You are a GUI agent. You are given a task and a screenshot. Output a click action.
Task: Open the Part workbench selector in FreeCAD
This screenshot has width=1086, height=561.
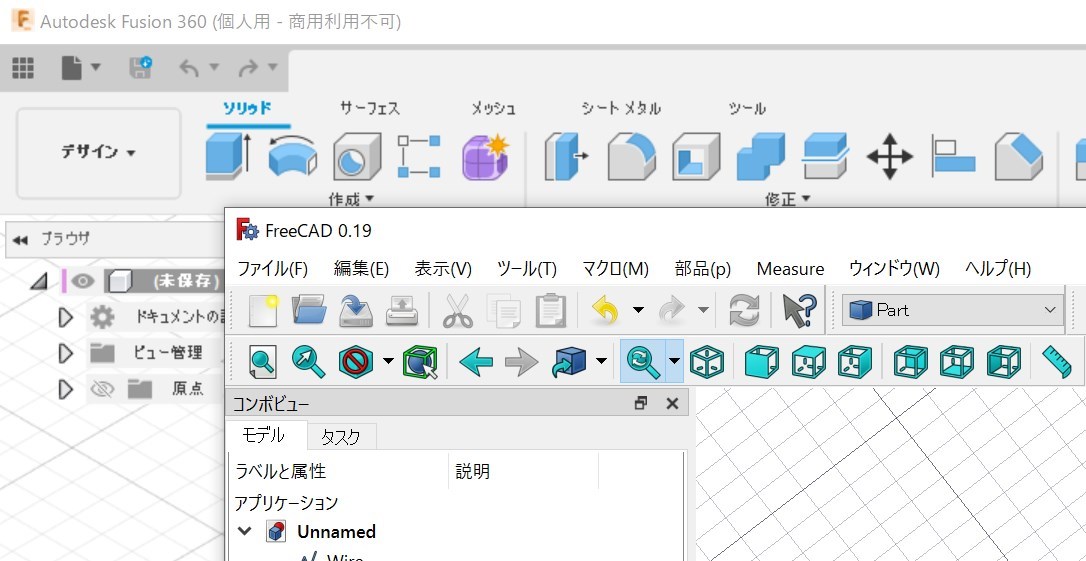[x=953, y=310]
